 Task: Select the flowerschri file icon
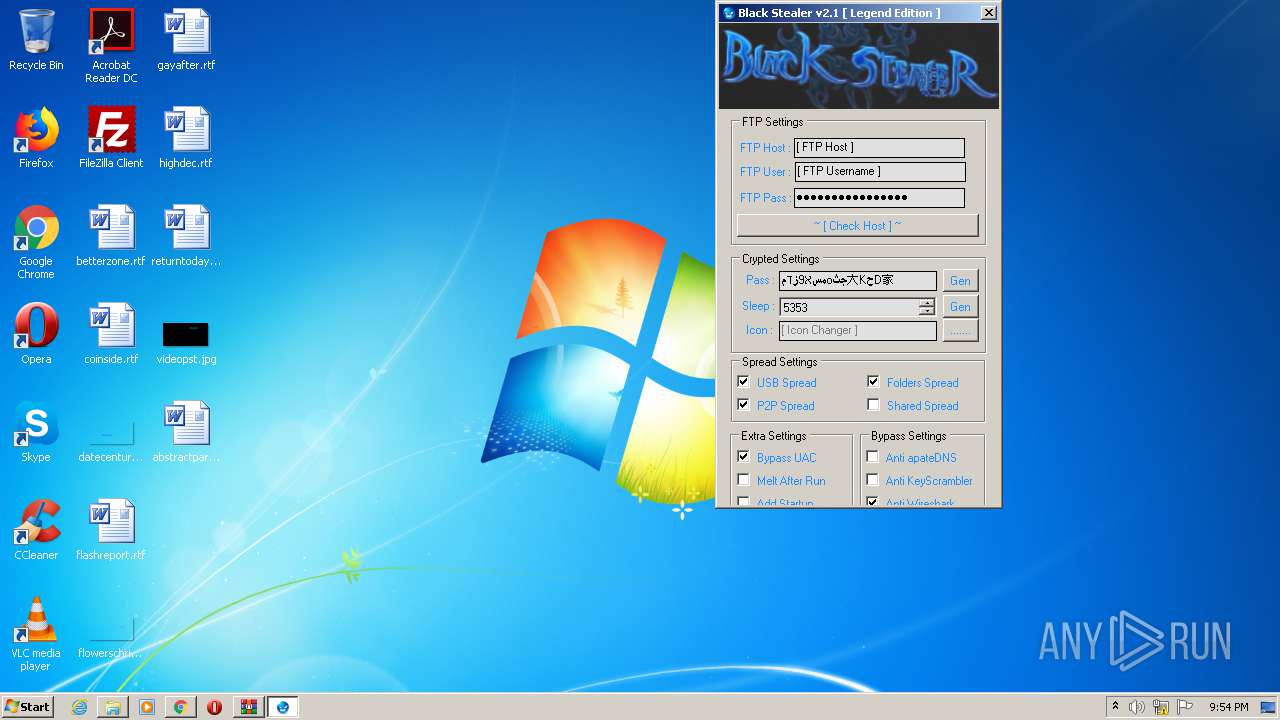(111, 636)
